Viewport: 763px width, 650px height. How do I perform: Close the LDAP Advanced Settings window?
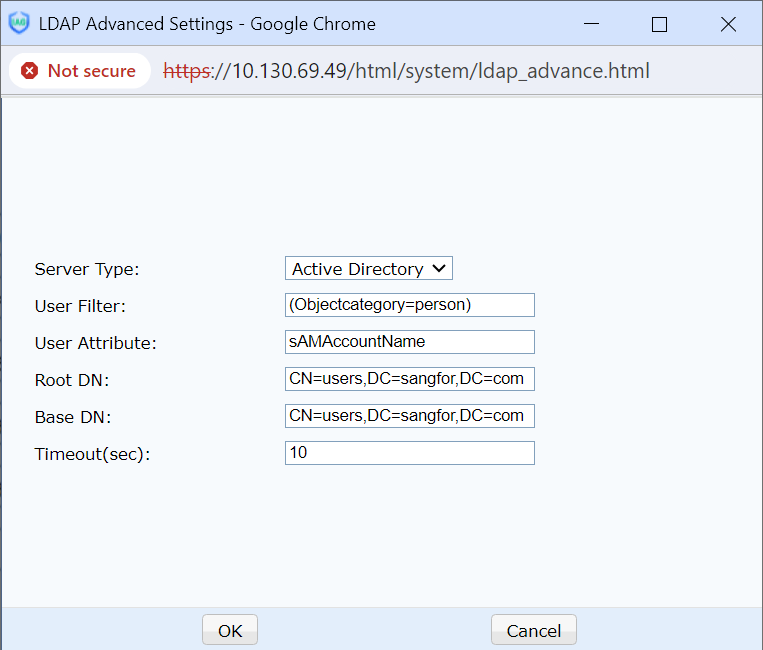point(728,24)
